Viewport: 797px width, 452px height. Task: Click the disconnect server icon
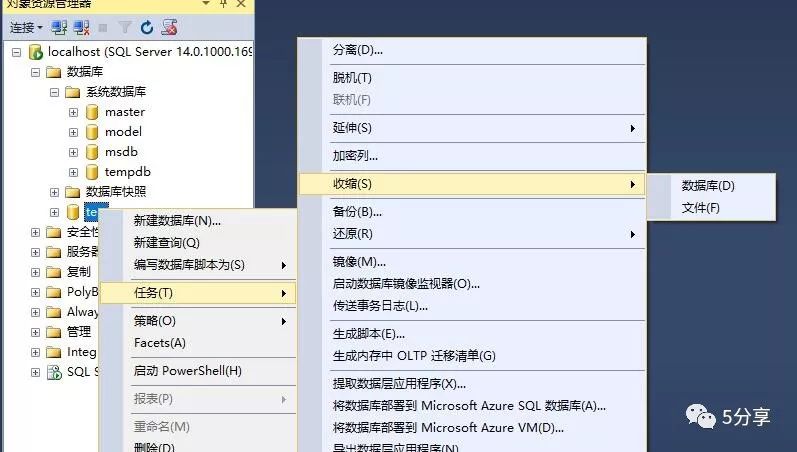(81, 27)
